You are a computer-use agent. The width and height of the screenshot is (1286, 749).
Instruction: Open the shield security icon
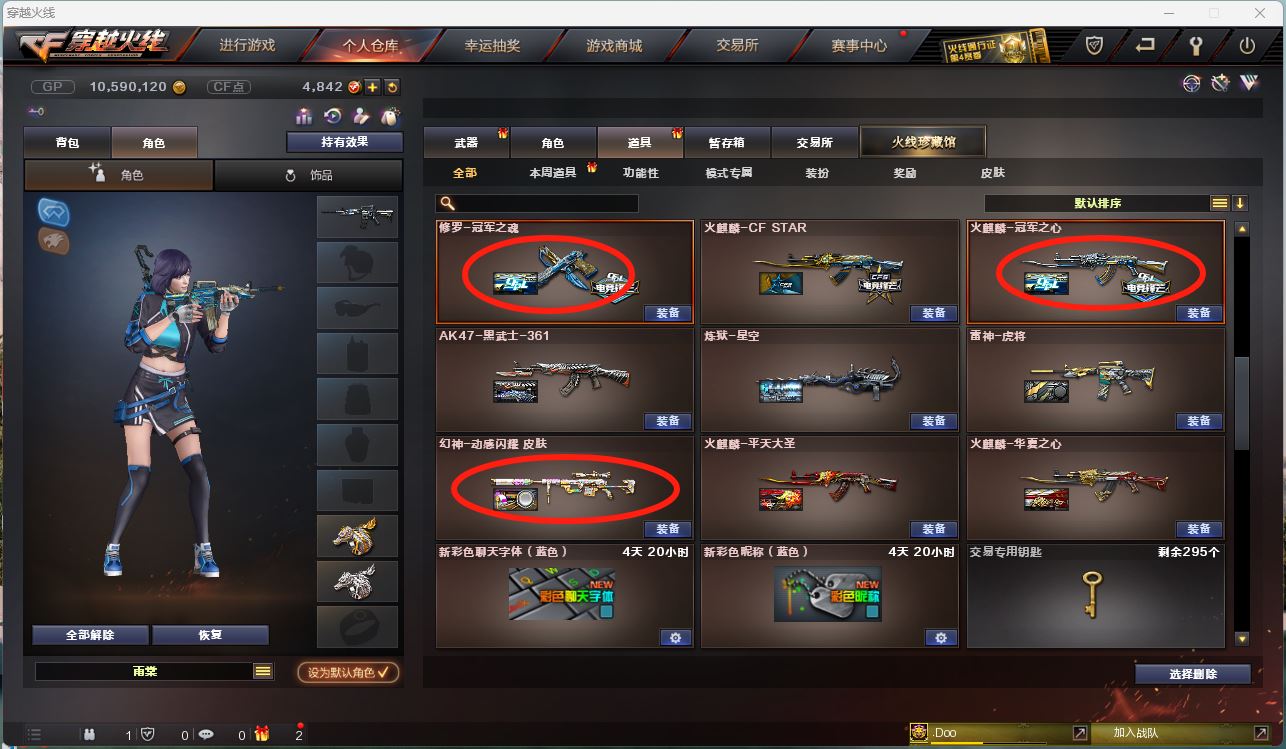point(1095,46)
